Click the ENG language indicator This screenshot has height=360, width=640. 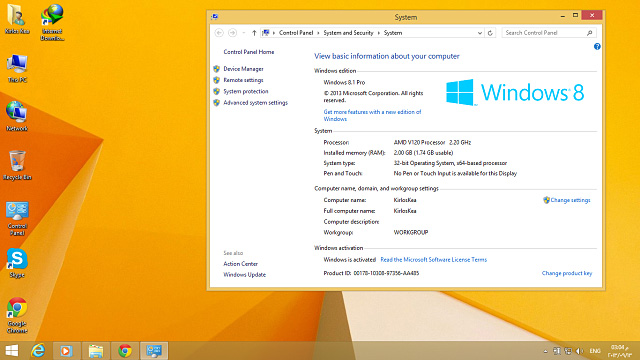click(595, 351)
